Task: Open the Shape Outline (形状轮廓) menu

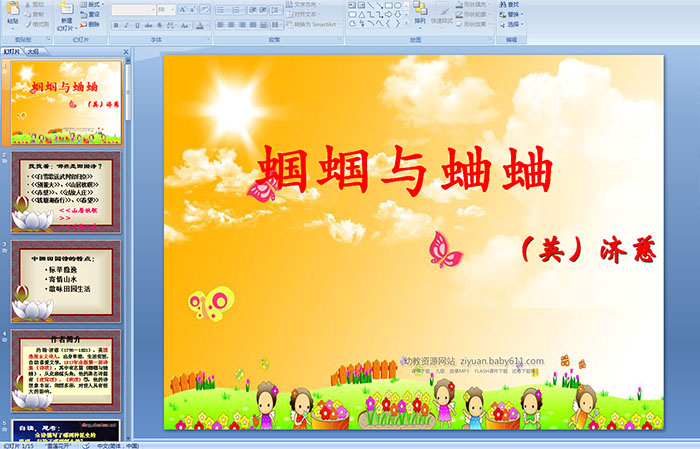Action: [x=473, y=14]
